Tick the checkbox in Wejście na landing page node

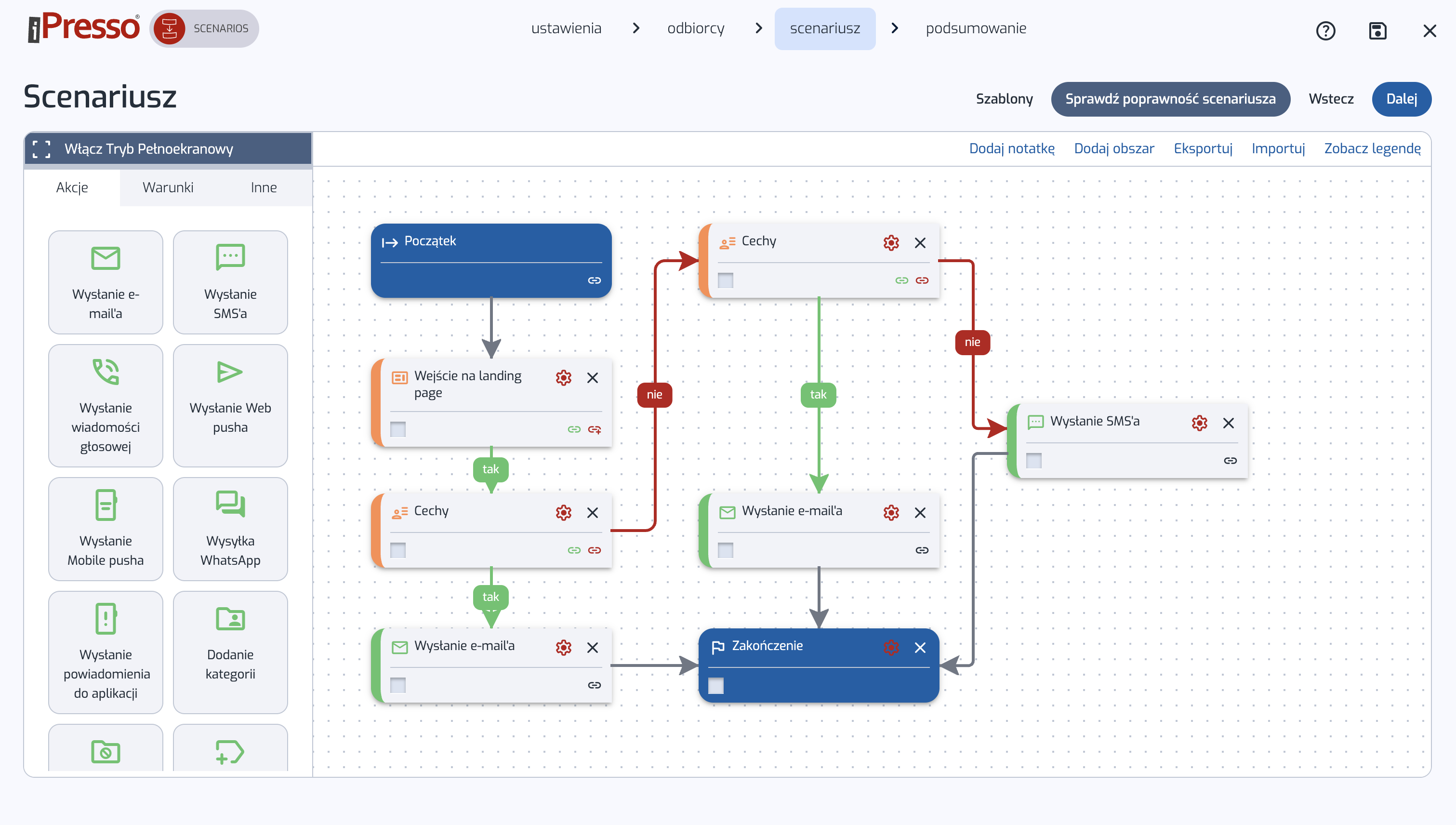point(397,429)
